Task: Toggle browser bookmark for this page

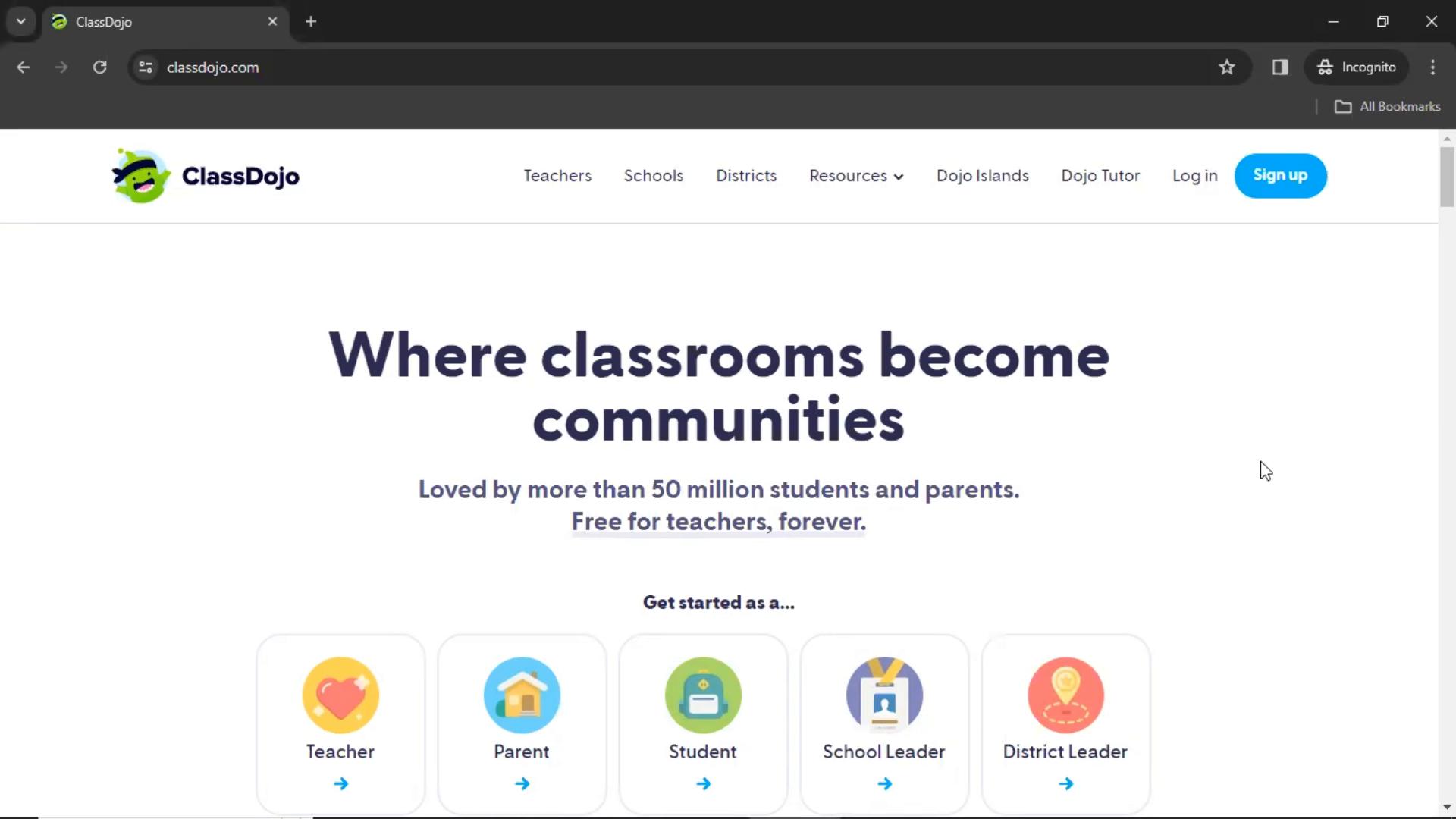Action: coord(1227,67)
